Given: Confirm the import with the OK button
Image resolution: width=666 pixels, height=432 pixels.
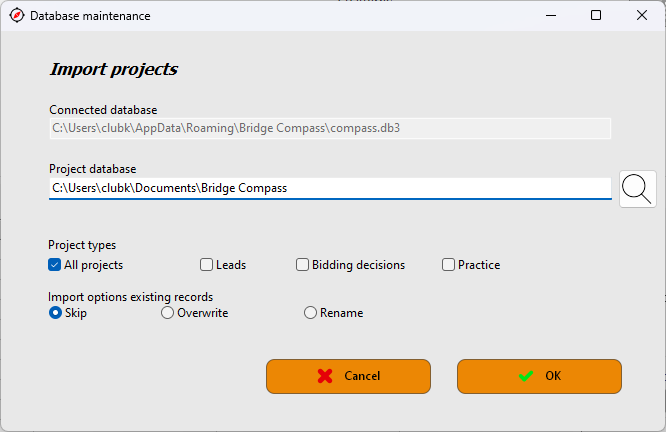Looking at the screenshot, I should coord(539,376).
